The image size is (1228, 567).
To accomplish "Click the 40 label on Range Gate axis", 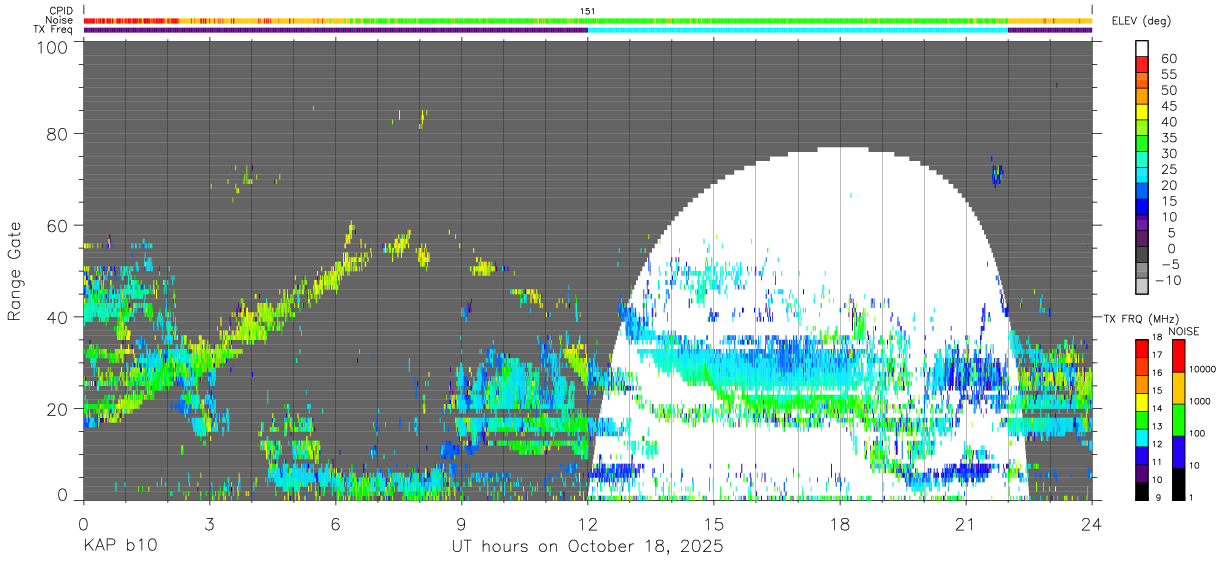I will [58, 317].
